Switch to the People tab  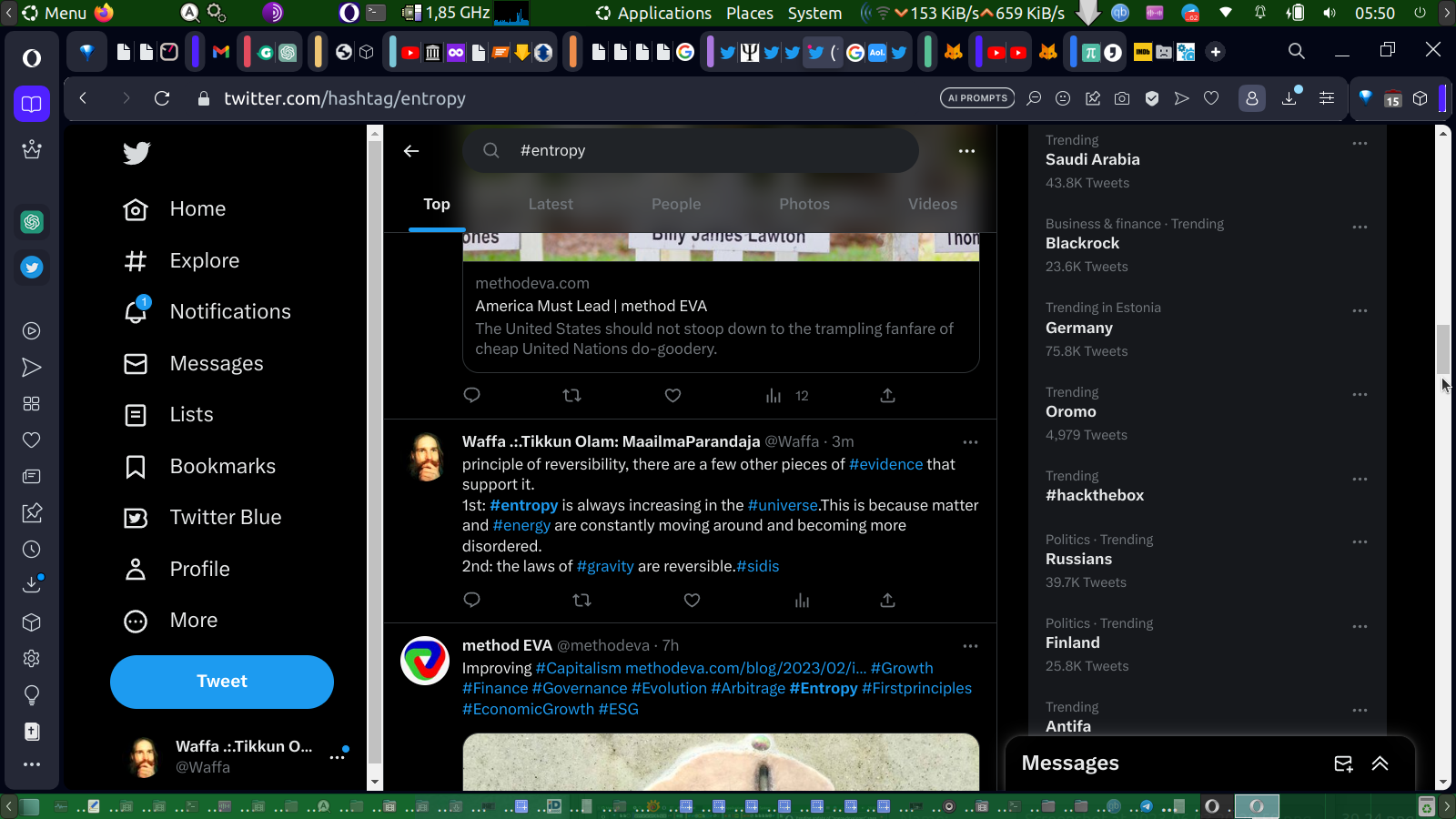(676, 205)
